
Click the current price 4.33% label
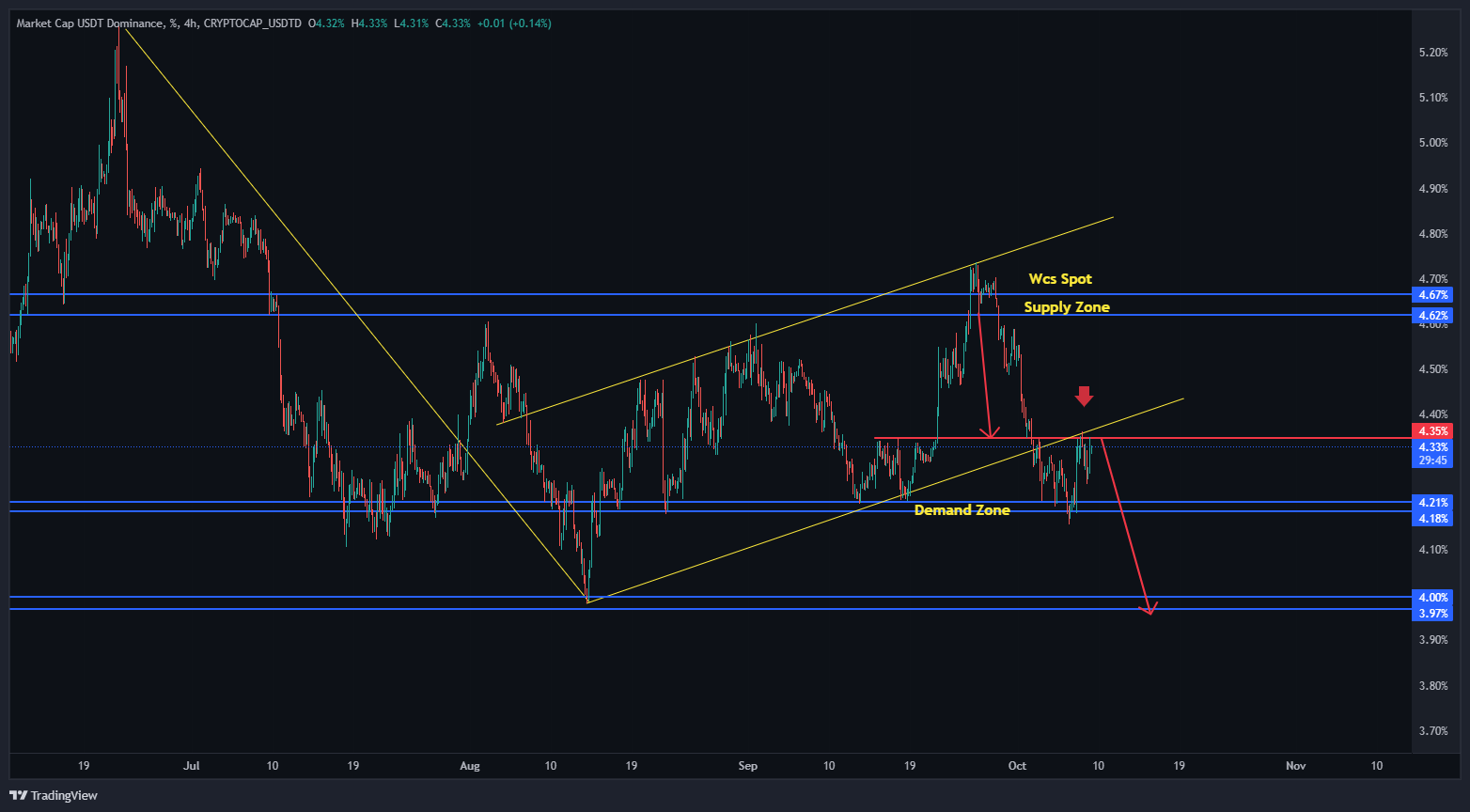(x=1431, y=447)
